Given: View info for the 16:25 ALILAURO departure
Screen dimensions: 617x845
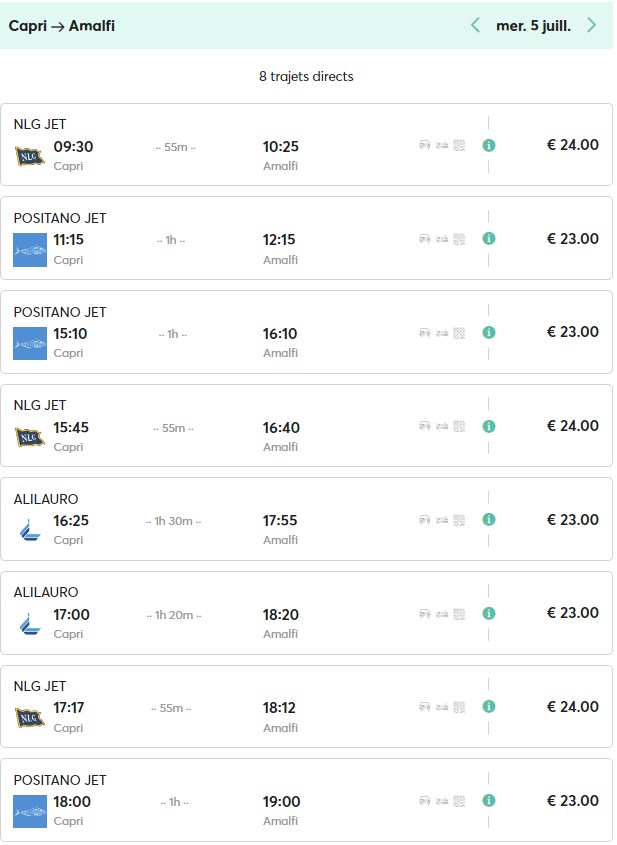Looking at the screenshot, I should [488, 520].
